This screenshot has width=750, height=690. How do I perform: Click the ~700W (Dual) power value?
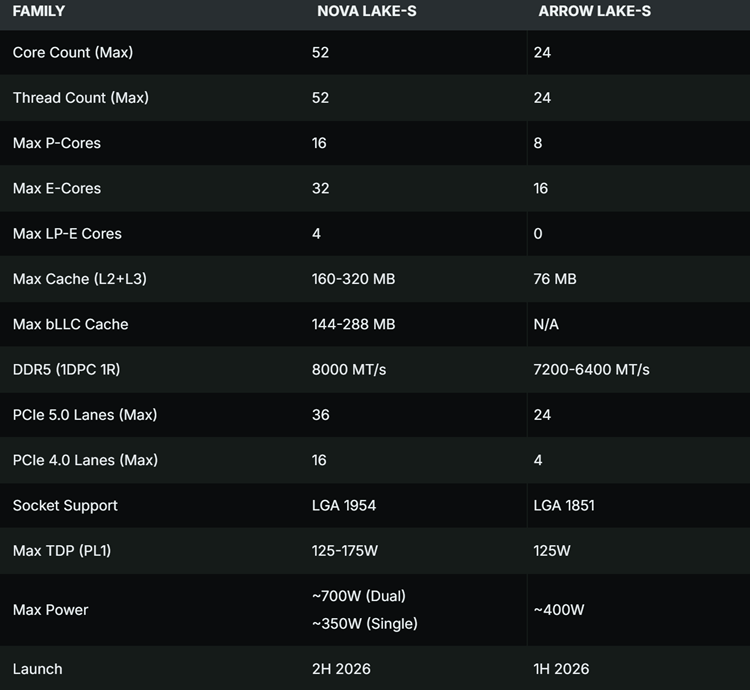[x=358, y=596]
